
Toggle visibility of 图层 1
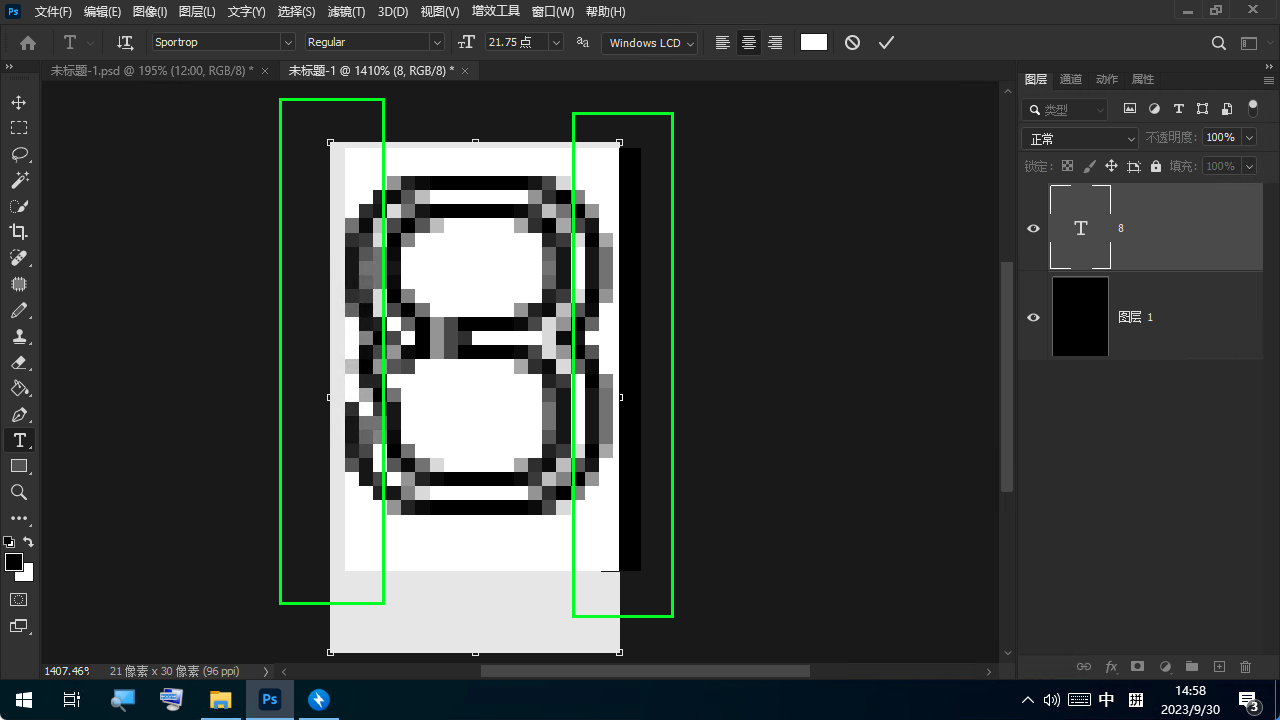tap(1034, 317)
